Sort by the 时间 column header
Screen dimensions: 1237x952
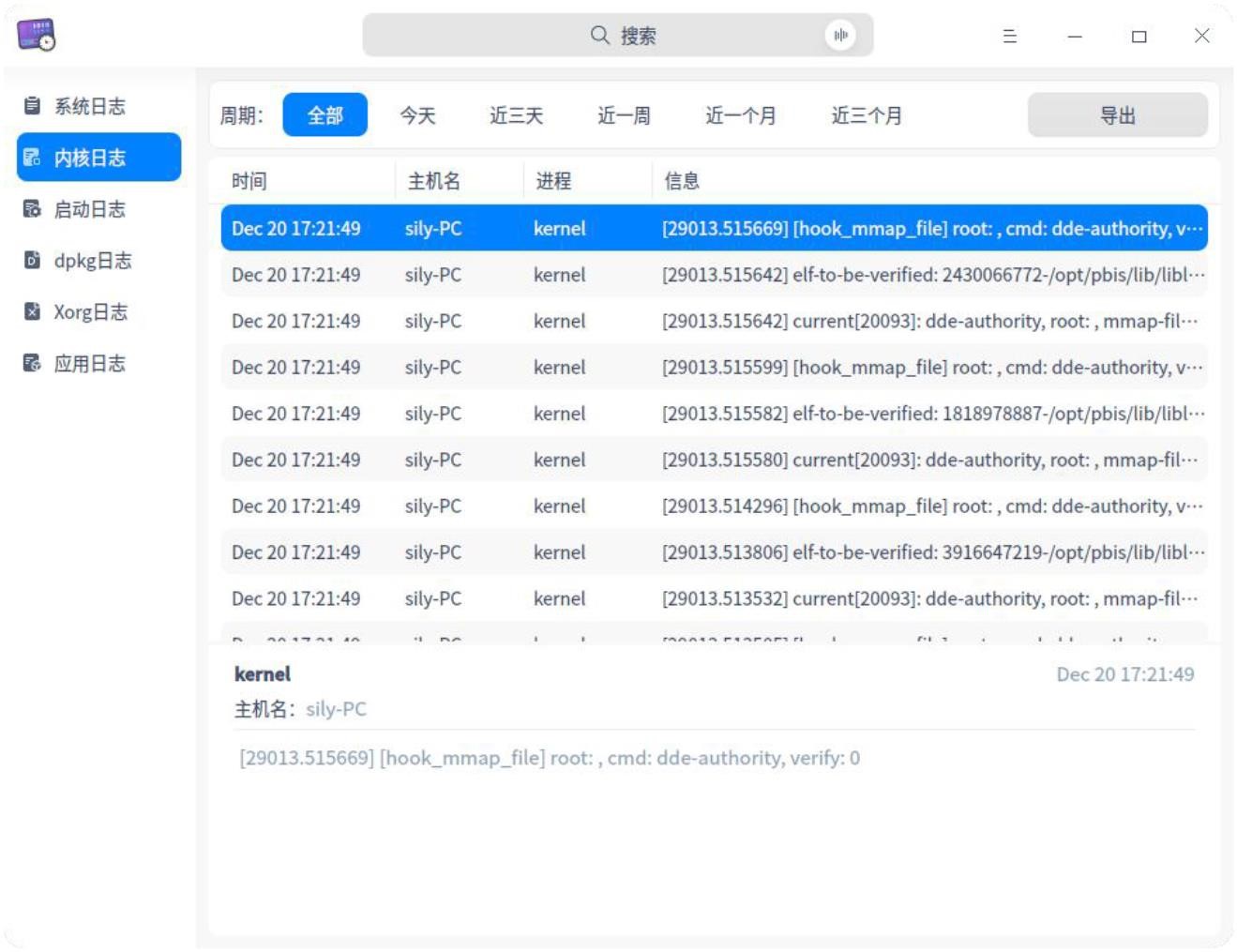click(308, 181)
